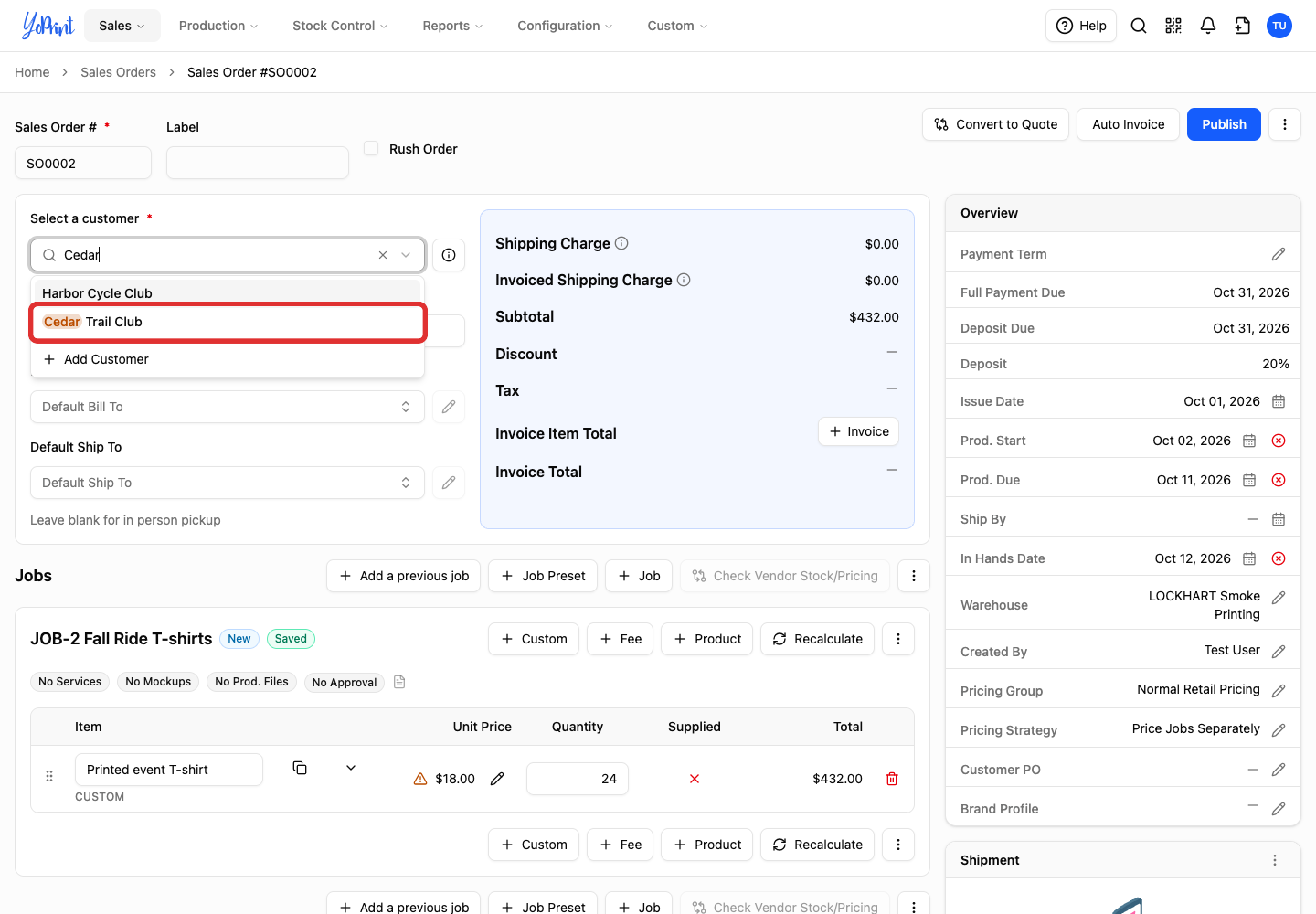Screen dimensions: 1316x914
Task: Click the Publish button
Action: (x=1224, y=124)
